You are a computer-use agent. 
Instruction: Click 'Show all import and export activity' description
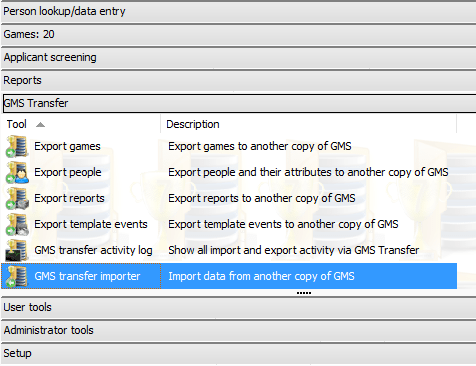tap(294, 250)
